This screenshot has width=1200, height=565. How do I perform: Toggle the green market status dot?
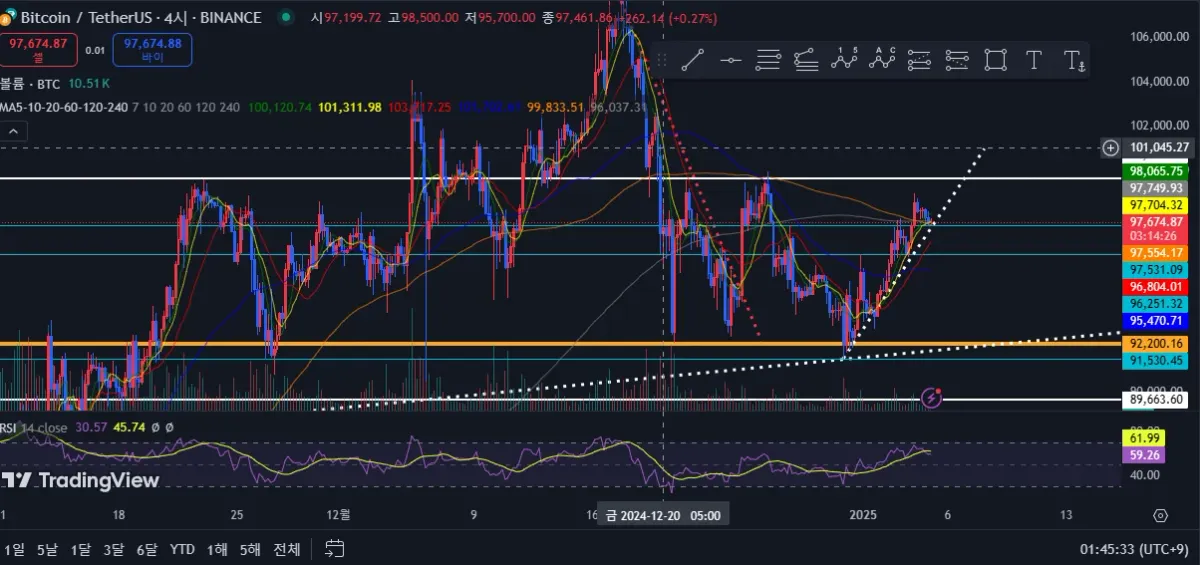tap(287, 18)
